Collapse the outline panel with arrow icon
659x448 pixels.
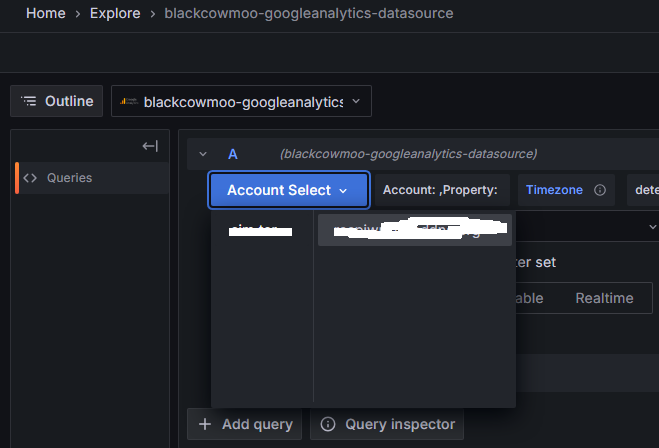pyautogui.click(x=150, y=146)
